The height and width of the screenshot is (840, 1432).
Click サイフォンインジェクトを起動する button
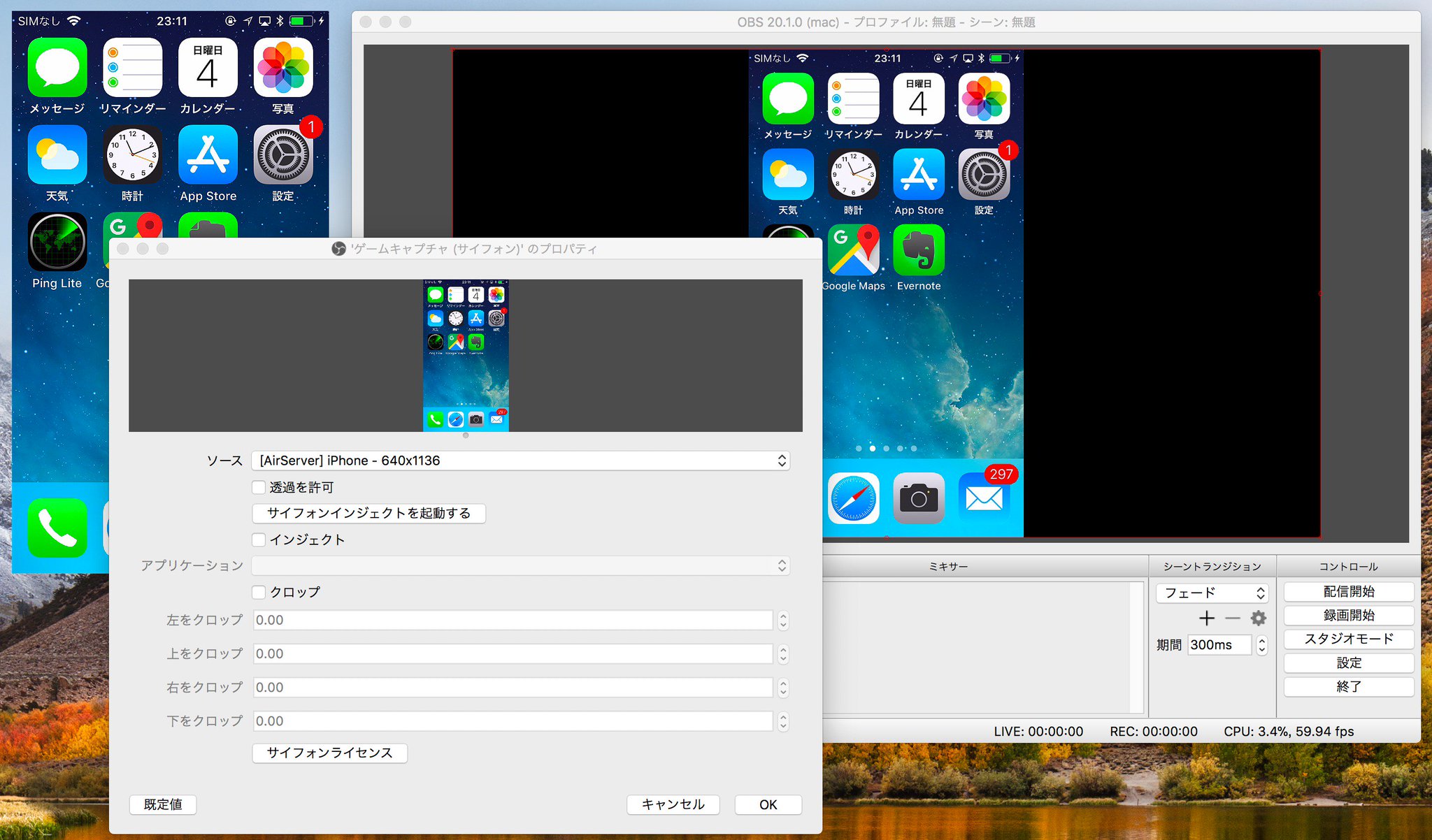pos(368,513)
